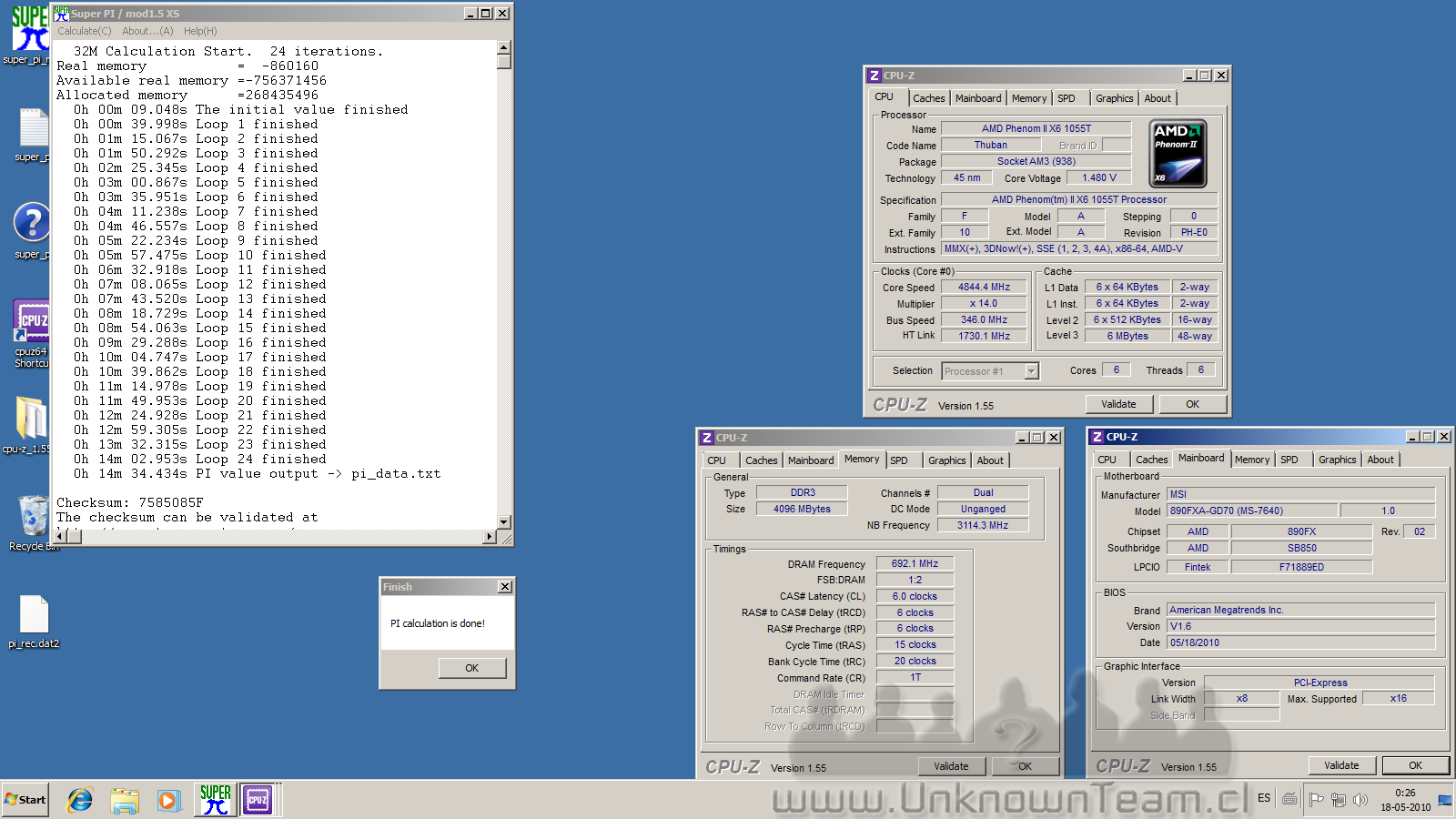
Task: Open Calculate(C) menu in Super PI
Action: [x=84, y=31]
